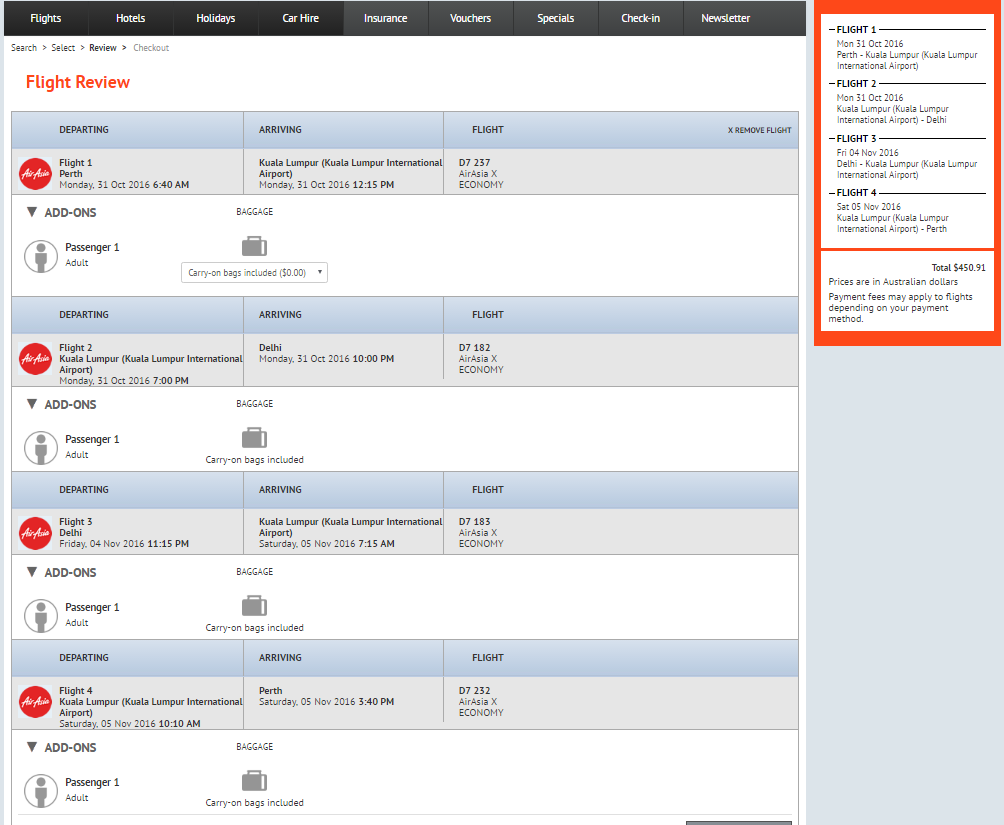Click Mon 31 Oct 2016 under sidebar FLIGHT 1
The image size is (1004, 825).
point(870,44)
